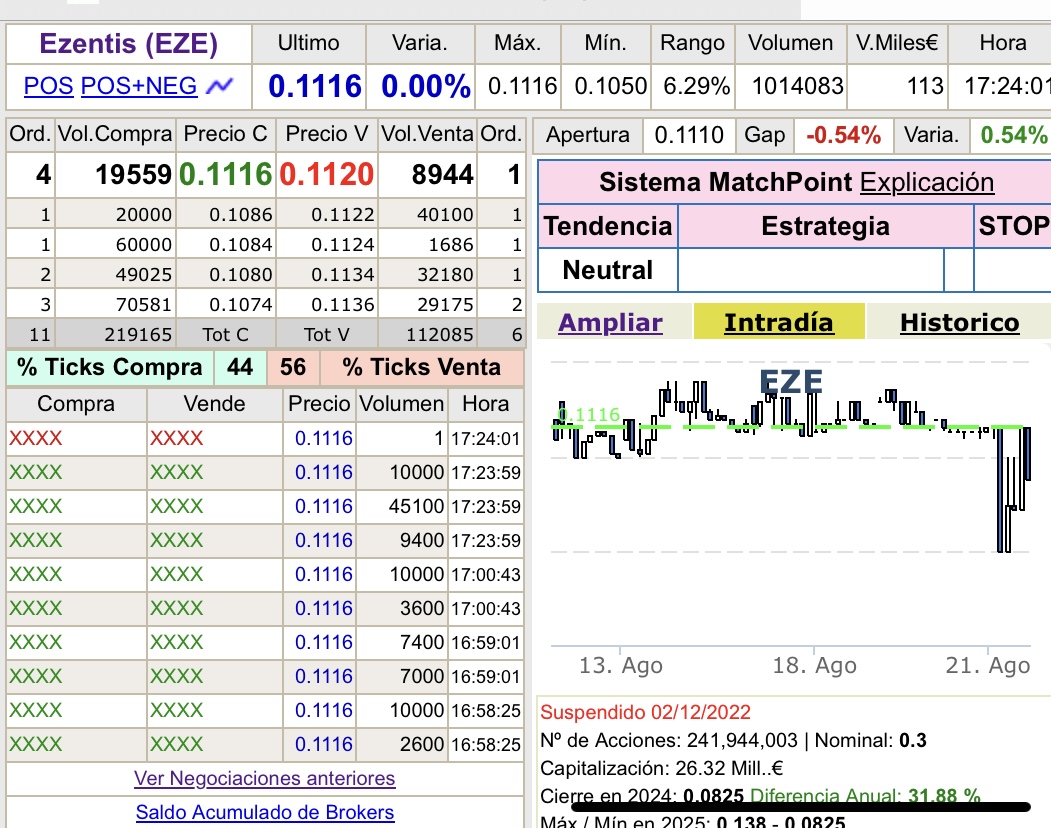Click the volume value 1014083
This screenshot has height=828, width=1051.
797,86
